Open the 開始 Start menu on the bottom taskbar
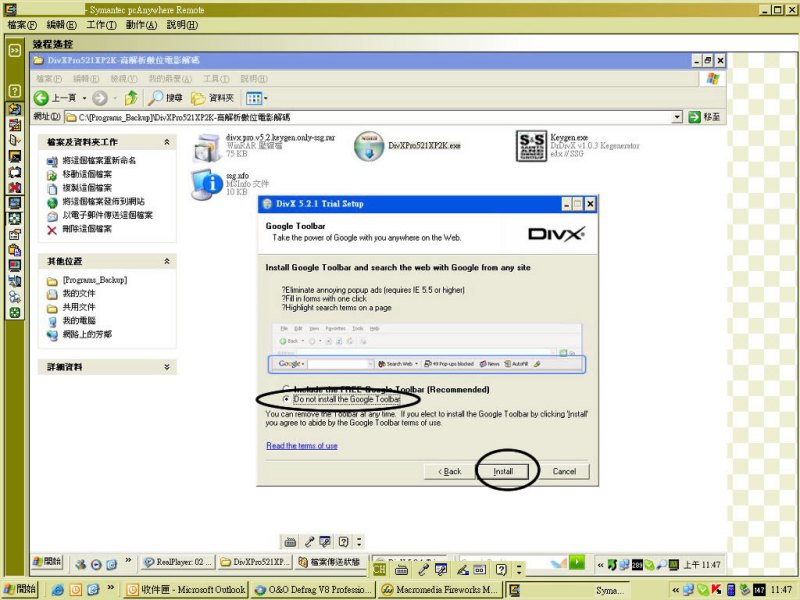The image size is (800, 600). [20, 589]
